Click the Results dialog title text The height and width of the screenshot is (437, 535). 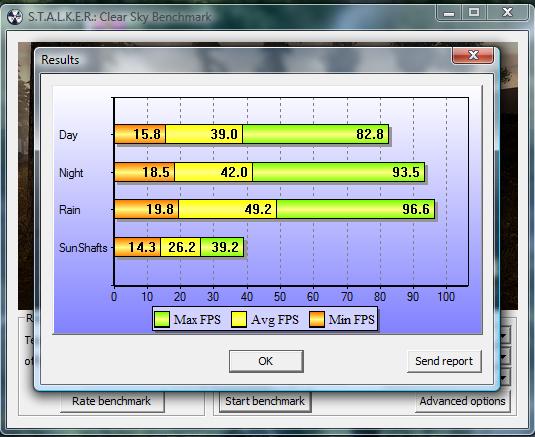pyautogui.click(x=60, y=60)
